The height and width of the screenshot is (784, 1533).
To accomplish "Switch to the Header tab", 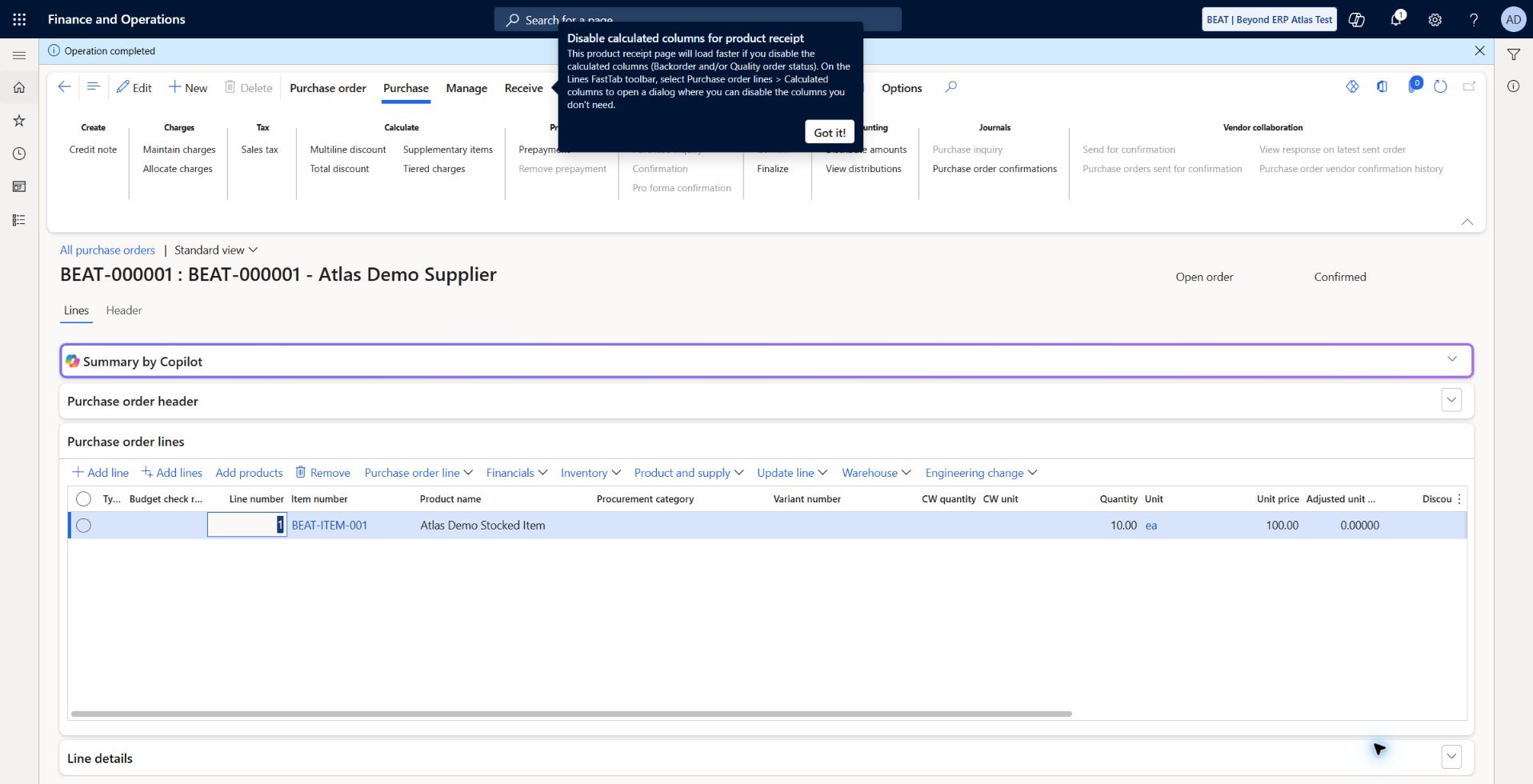I will point(124,310).
